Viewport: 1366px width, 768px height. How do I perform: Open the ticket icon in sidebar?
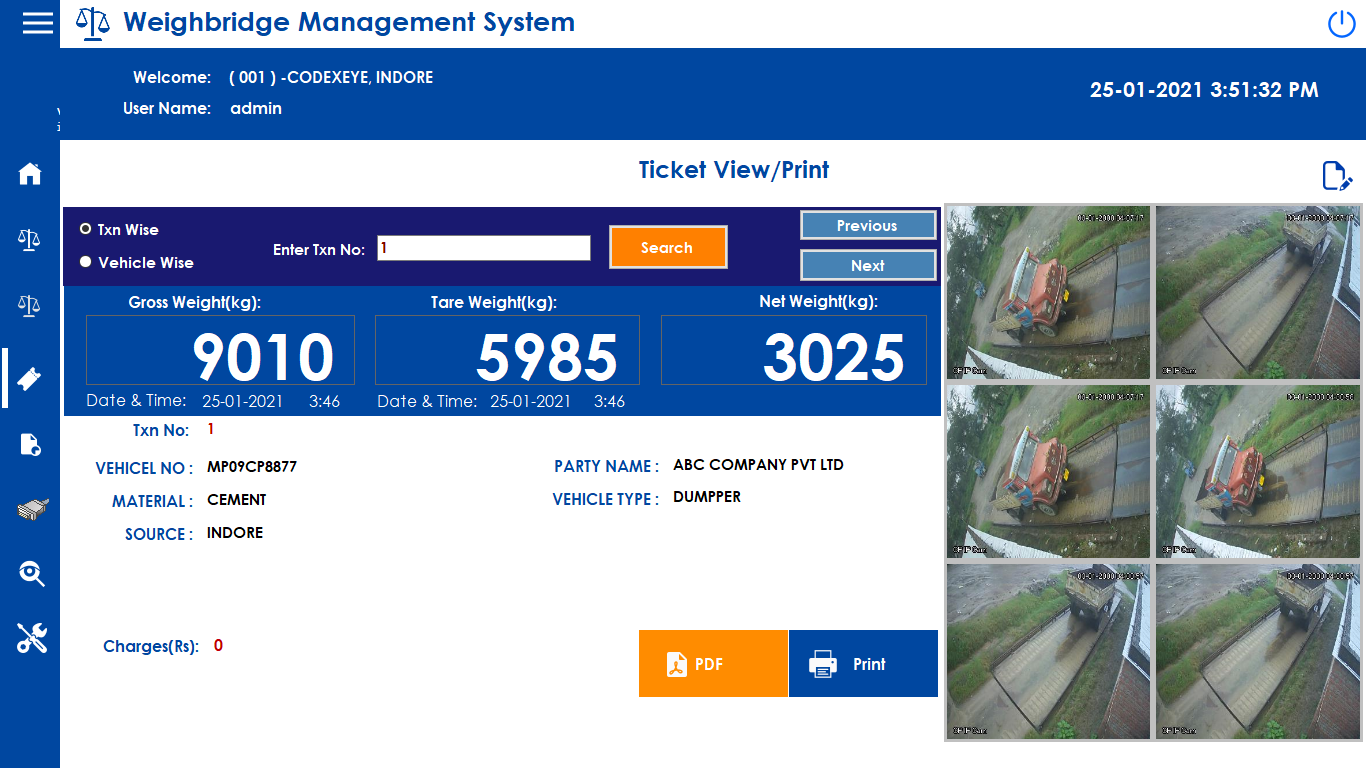tap(30, 379)
